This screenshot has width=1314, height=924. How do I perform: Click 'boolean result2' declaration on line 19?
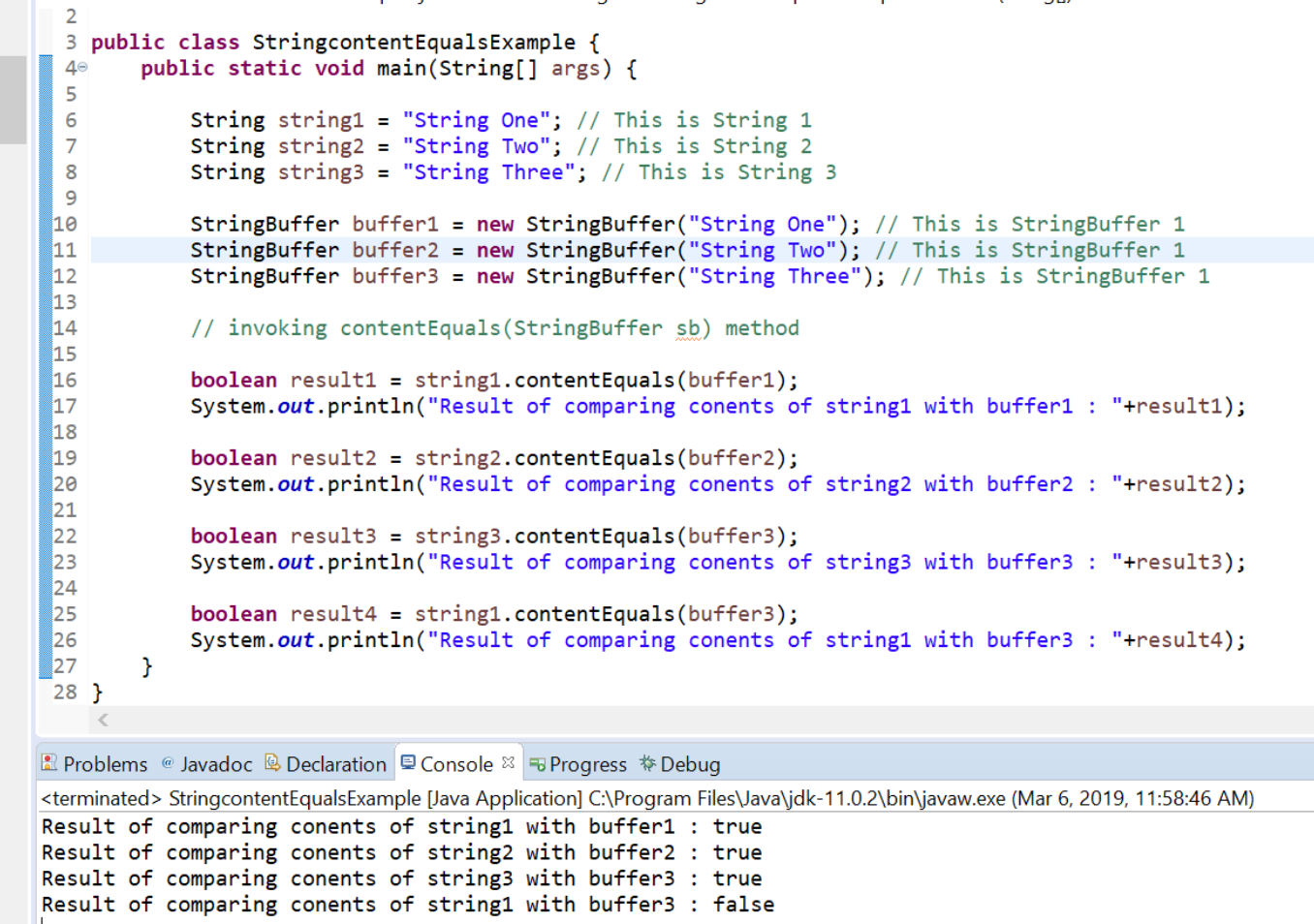pos(283,458)
